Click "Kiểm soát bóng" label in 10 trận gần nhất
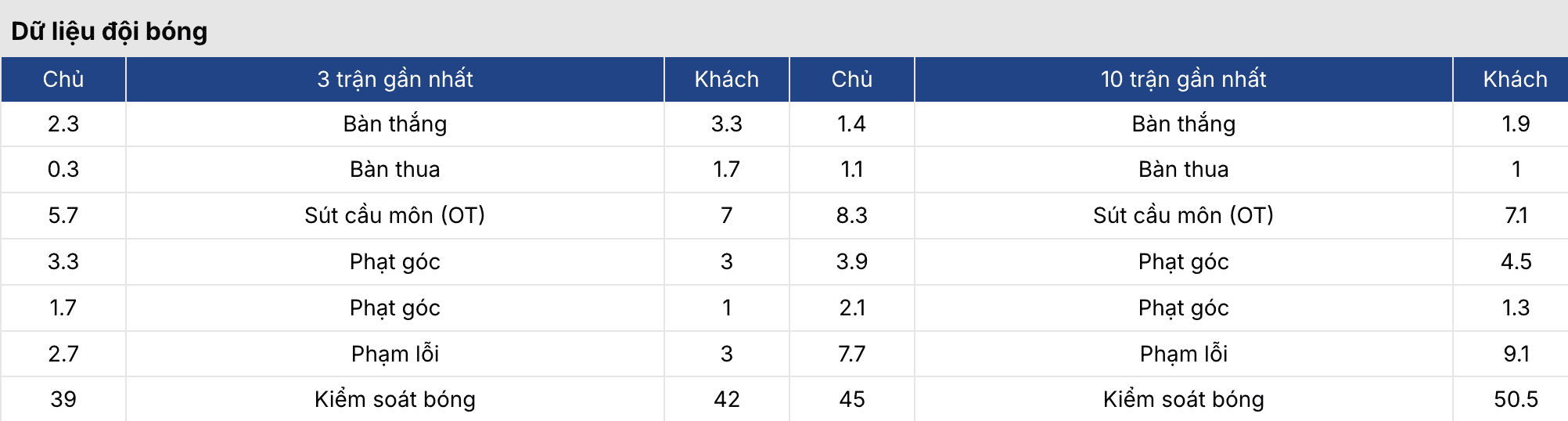The image size is (1568, 421). click(x=1183, y=399)
